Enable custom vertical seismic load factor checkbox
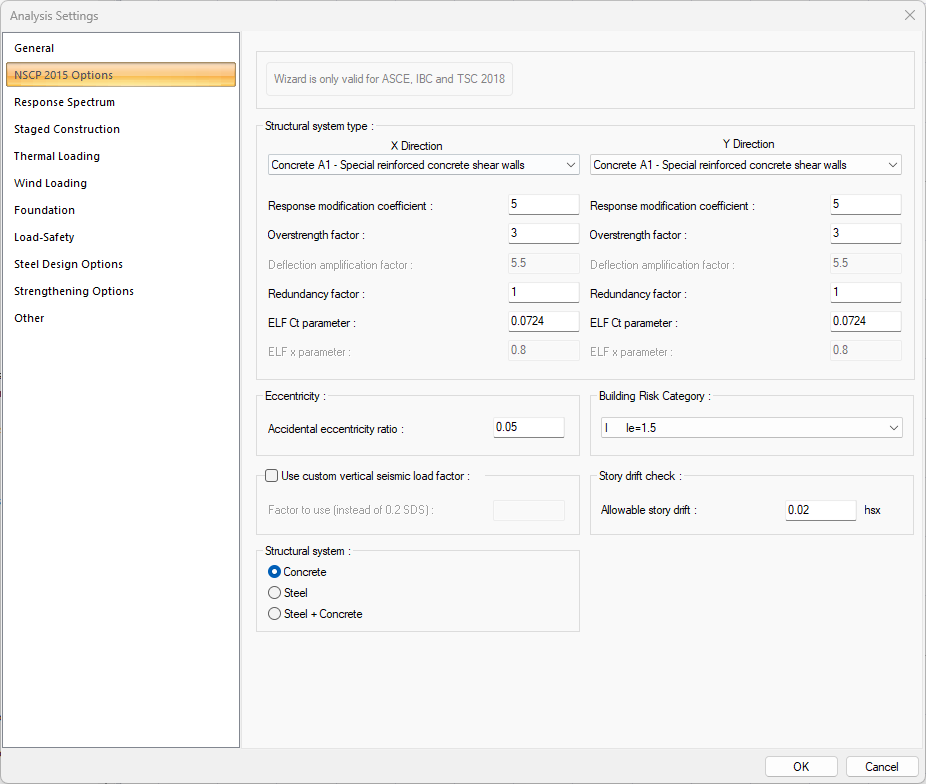This screenshot has width=926, height=784. [272, 476]
